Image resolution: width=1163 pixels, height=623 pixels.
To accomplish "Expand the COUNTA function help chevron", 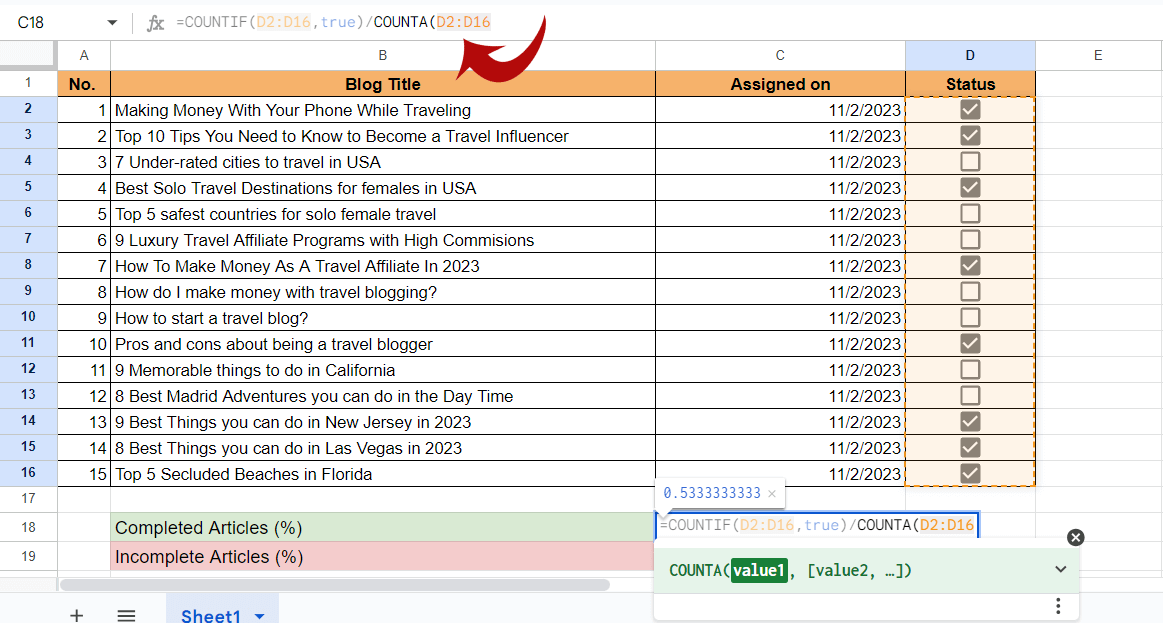I will (x=1061, y=570).
